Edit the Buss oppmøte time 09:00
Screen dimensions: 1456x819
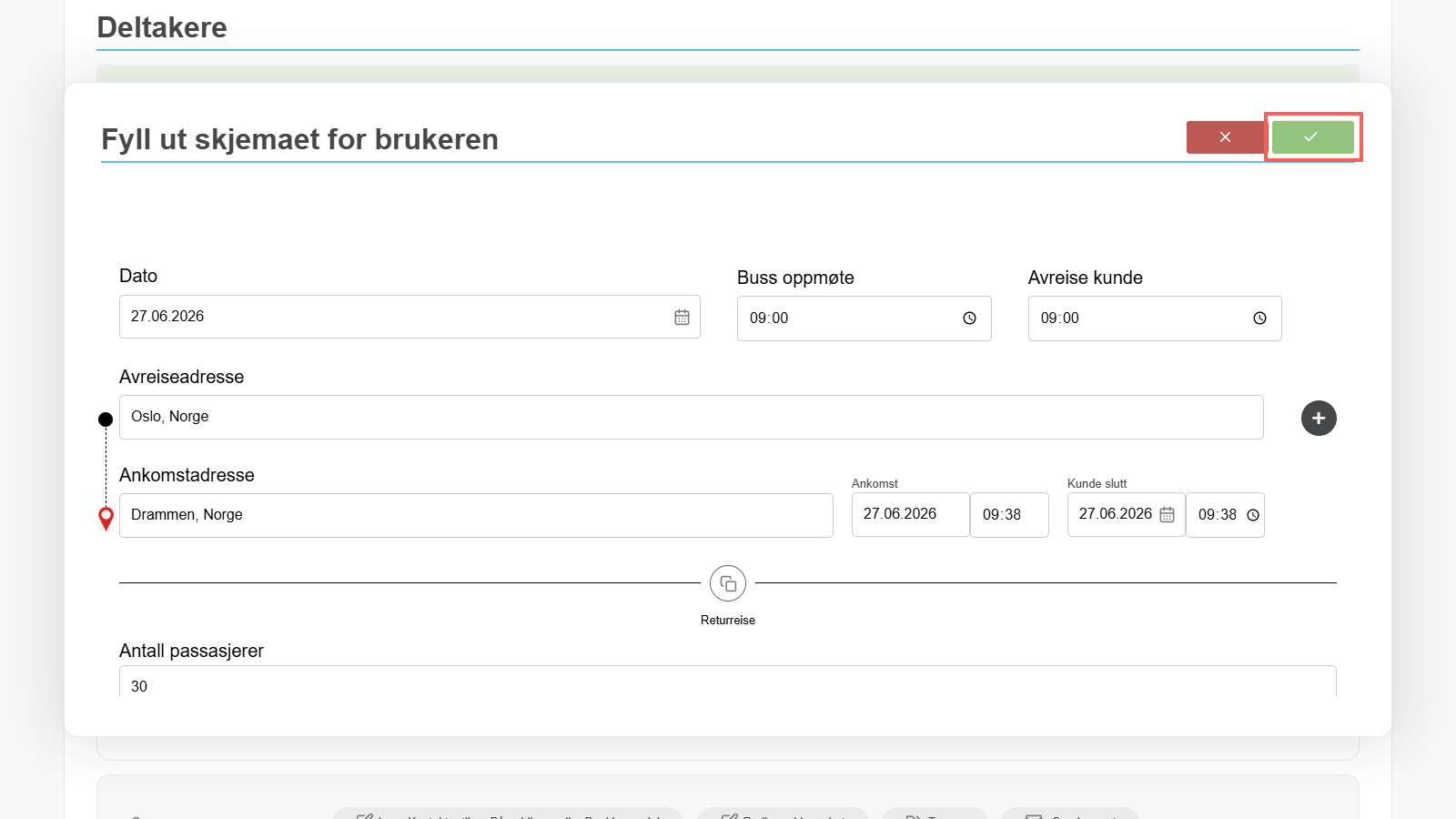(864, 318)
